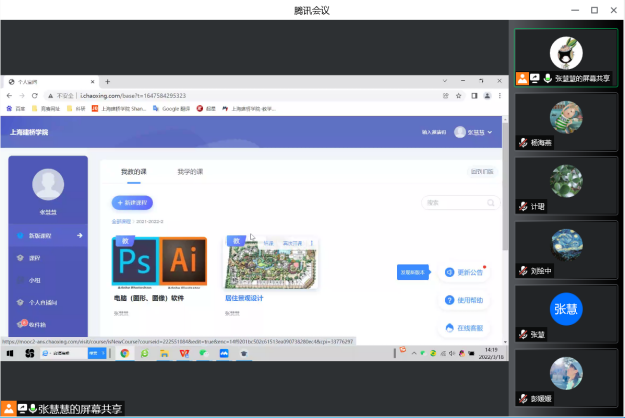Bookmark this page with the star icon
This screenshot has height=418, width=625.
459,95
